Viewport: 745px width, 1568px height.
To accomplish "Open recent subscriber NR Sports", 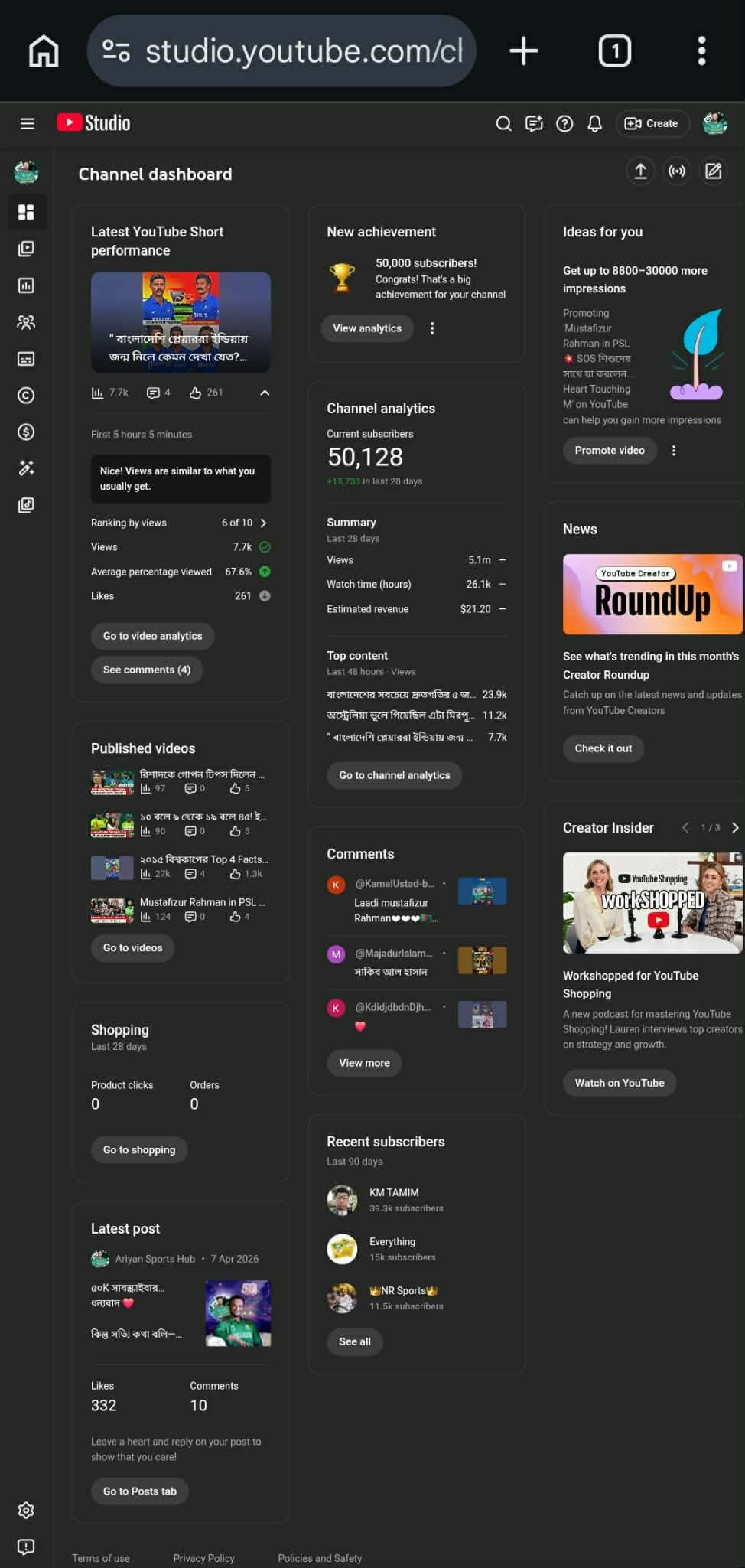I will click(x=417, y=1298).
